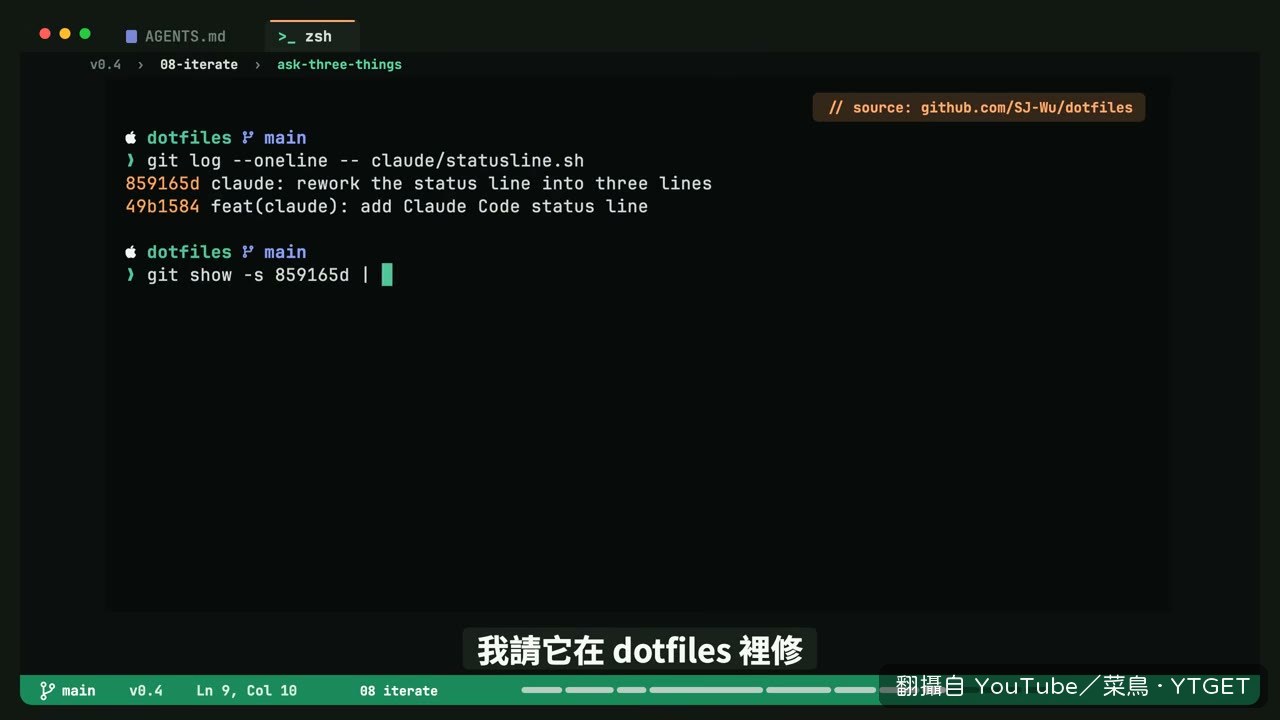Click the green terminal cursor block

[387, 275]
